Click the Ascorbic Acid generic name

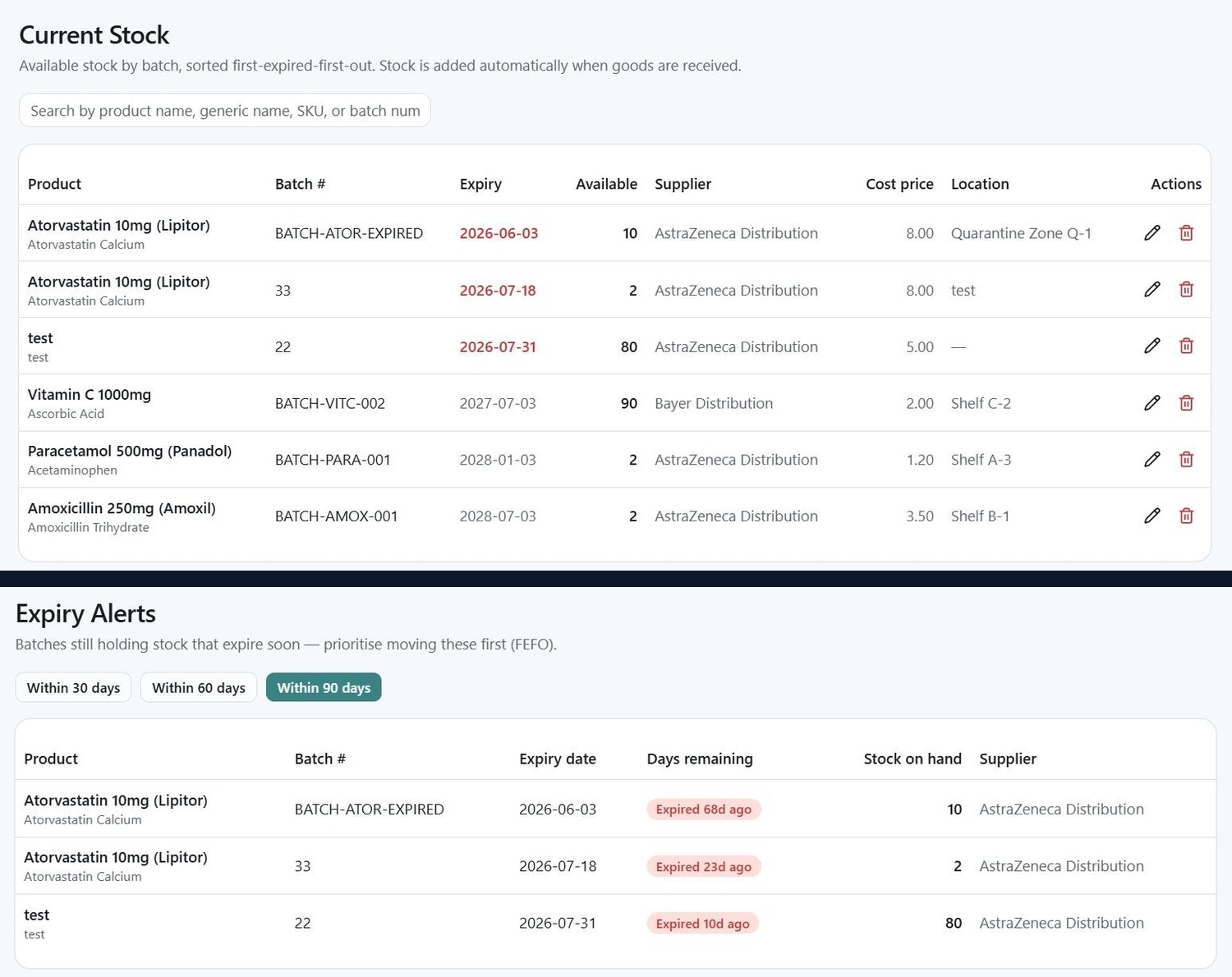[66, 414]
